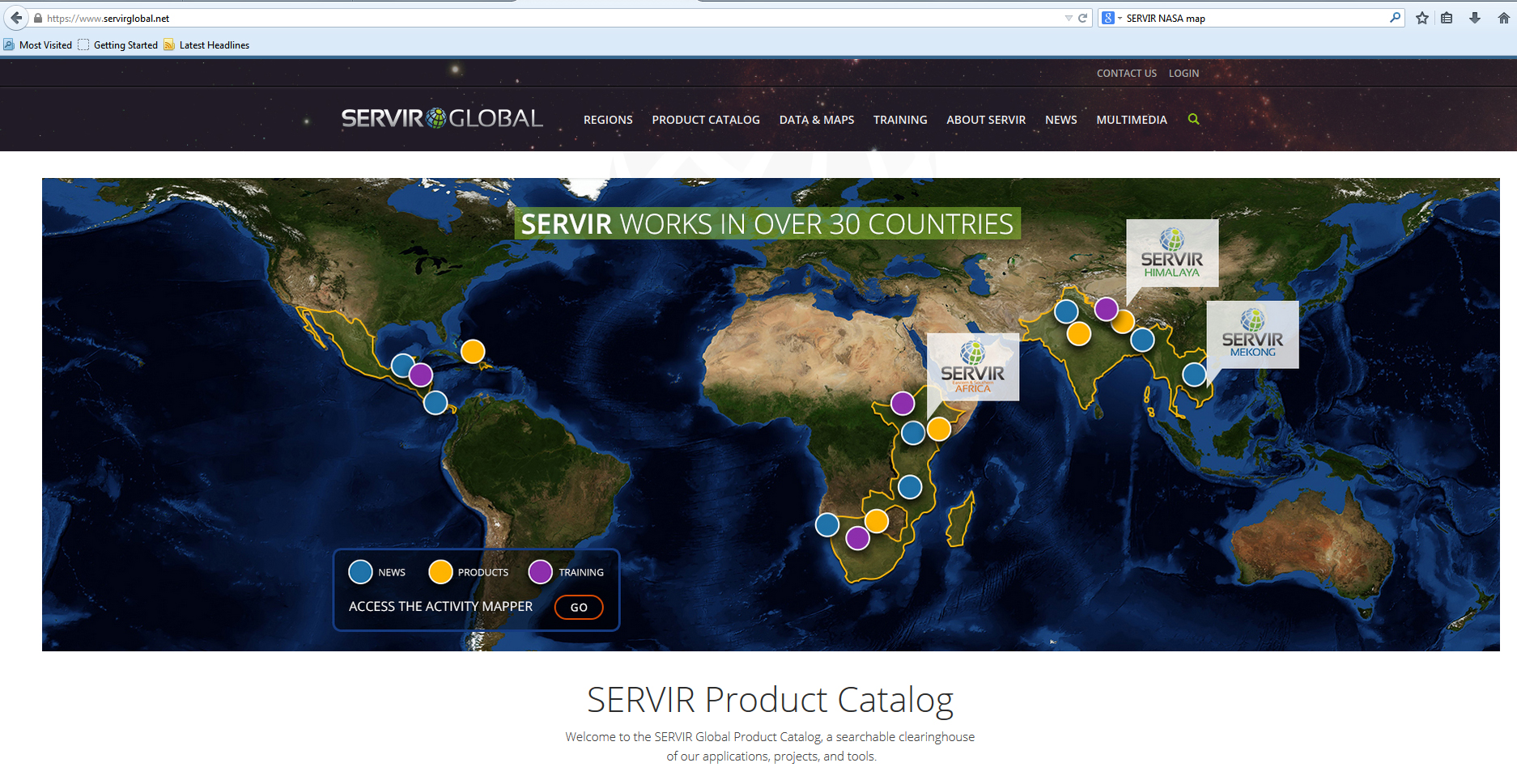Click the SERVIR Himalaya region marker
Screen dimensions: 1517x784
point(1172,252)
